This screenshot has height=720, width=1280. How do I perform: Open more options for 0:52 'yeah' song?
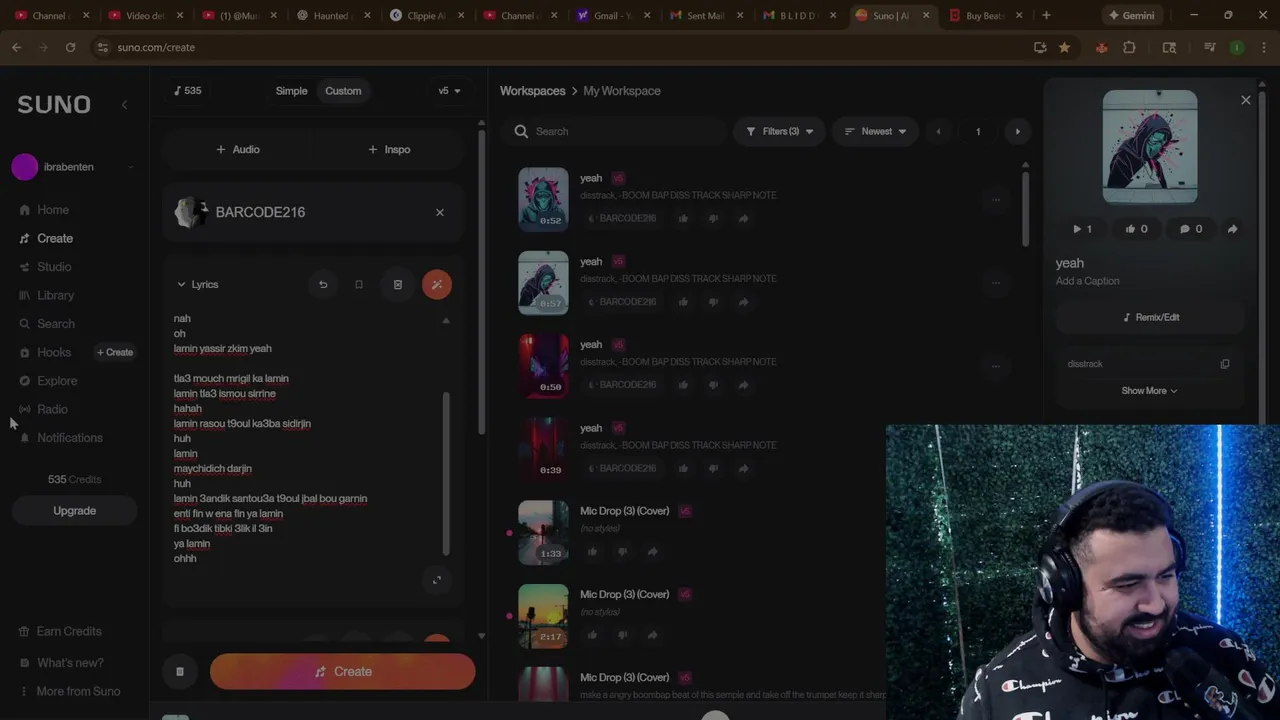[x=995, y=200]
